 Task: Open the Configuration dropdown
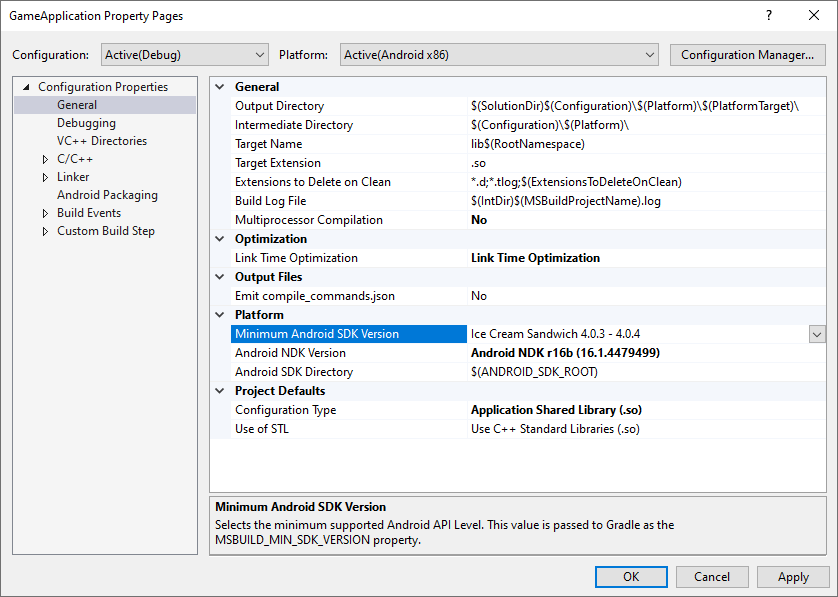[185, 54]
